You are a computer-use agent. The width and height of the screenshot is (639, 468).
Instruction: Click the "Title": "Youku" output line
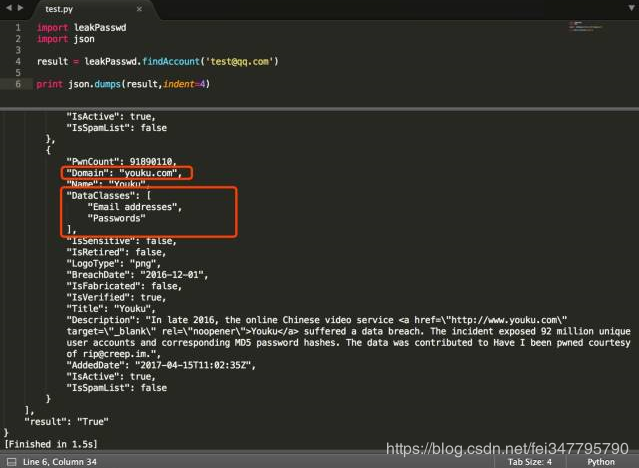[111, 309]
